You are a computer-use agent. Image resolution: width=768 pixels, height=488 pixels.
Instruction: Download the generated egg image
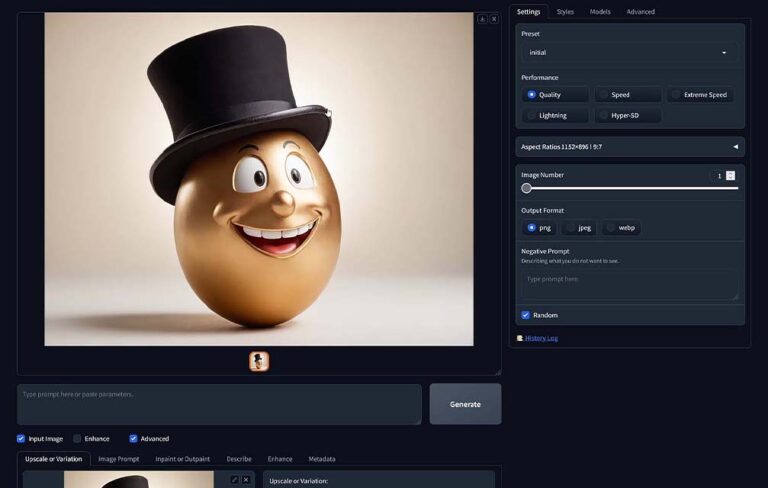pos(482,18)
